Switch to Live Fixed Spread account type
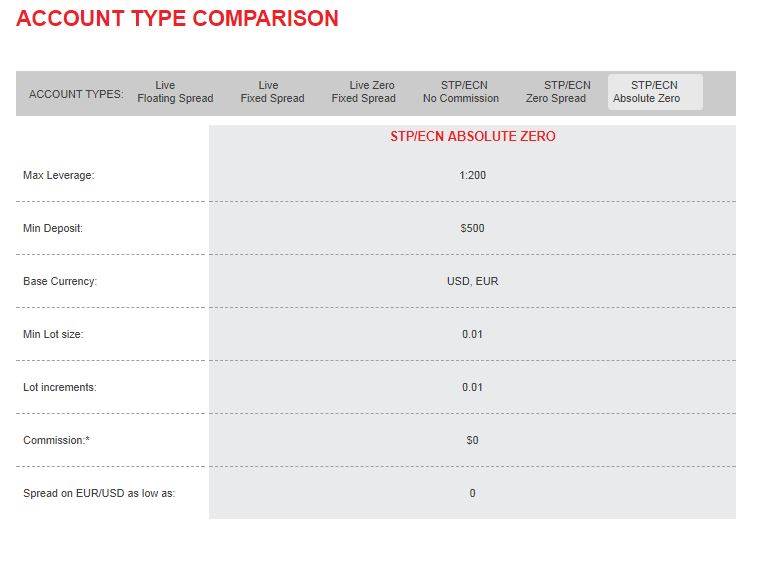This screenshot has height=567, width=775. 272,92
